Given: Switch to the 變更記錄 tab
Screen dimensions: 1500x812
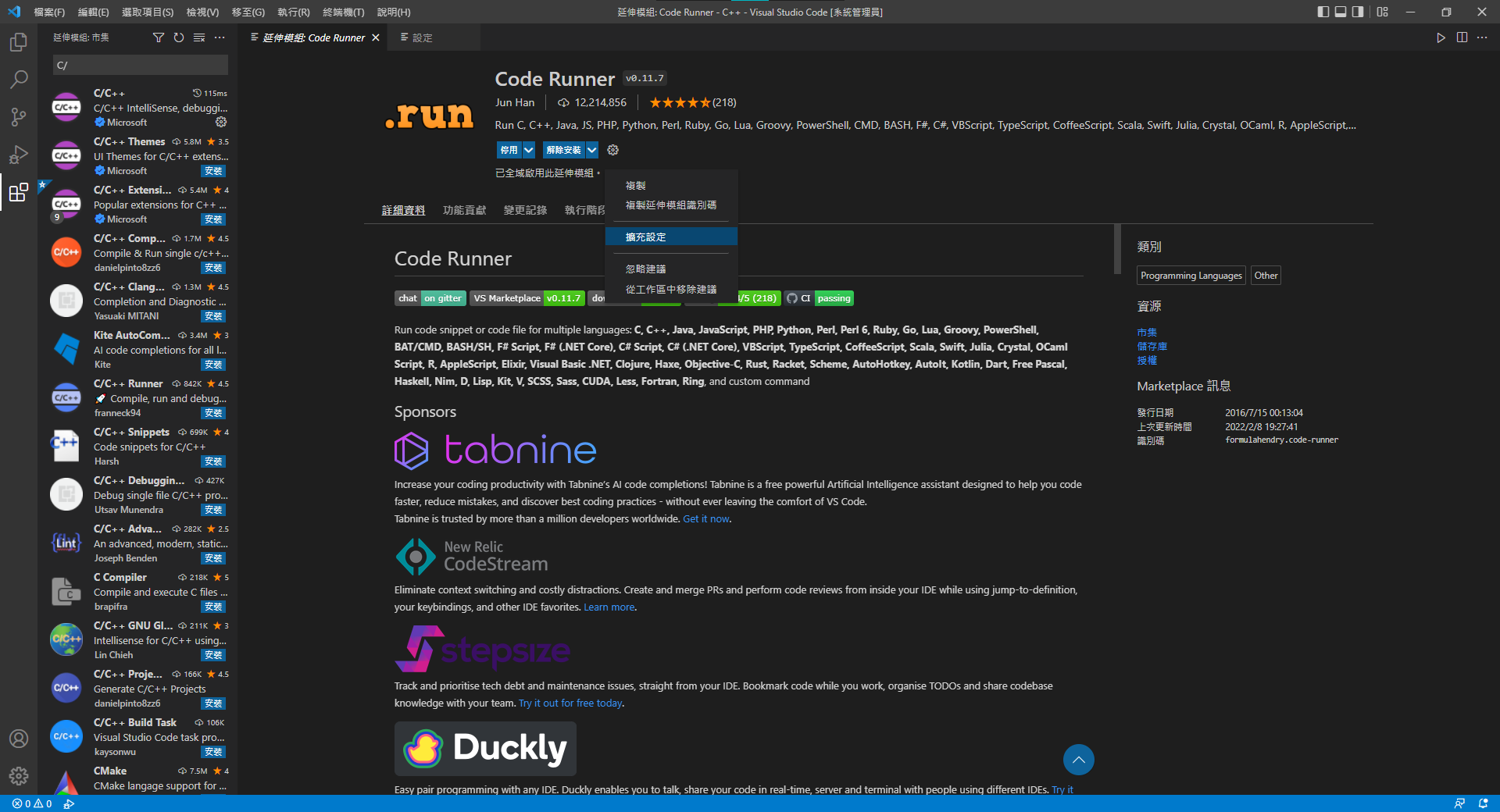Looking at the screenshot, I should 525,210.
